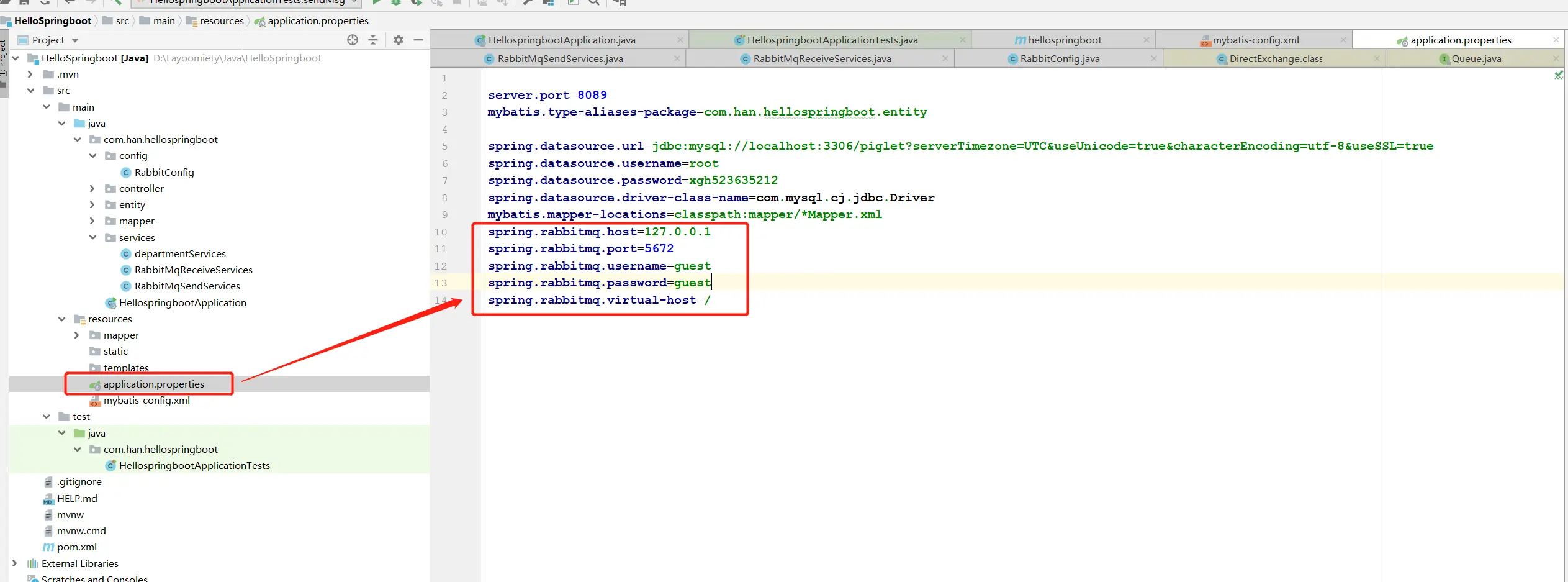Select .gitignore file in tree
The image size is (1568, 582).
[79, 481]
